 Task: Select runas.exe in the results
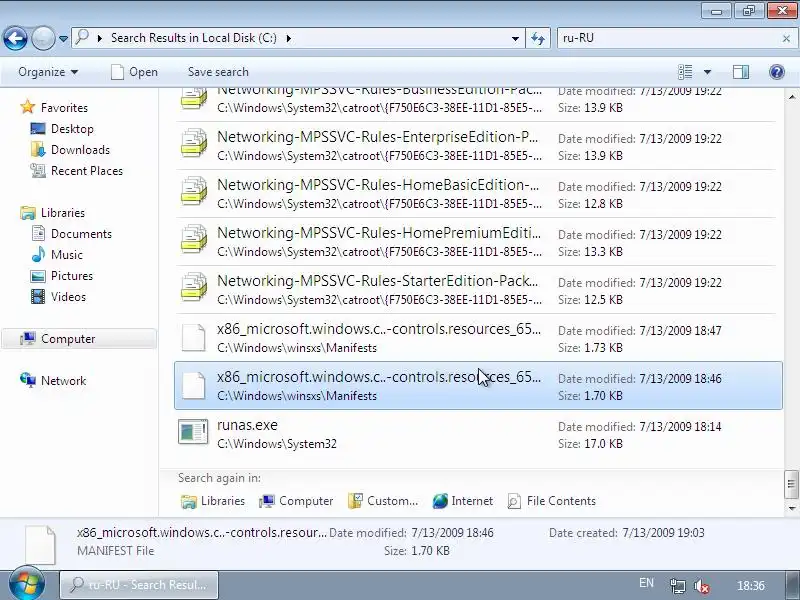click(x=478, y=433)
